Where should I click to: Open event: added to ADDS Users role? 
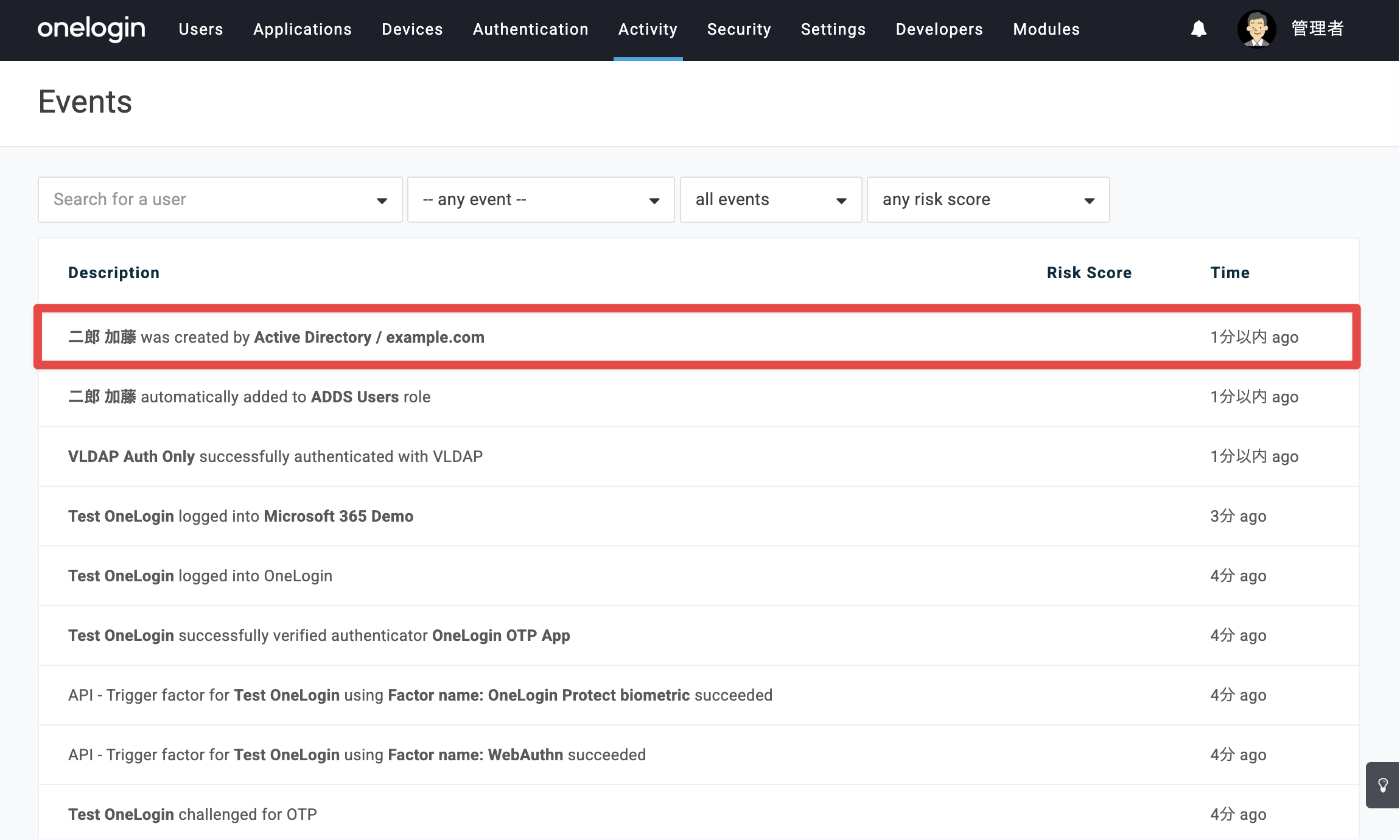click(698, 397)
